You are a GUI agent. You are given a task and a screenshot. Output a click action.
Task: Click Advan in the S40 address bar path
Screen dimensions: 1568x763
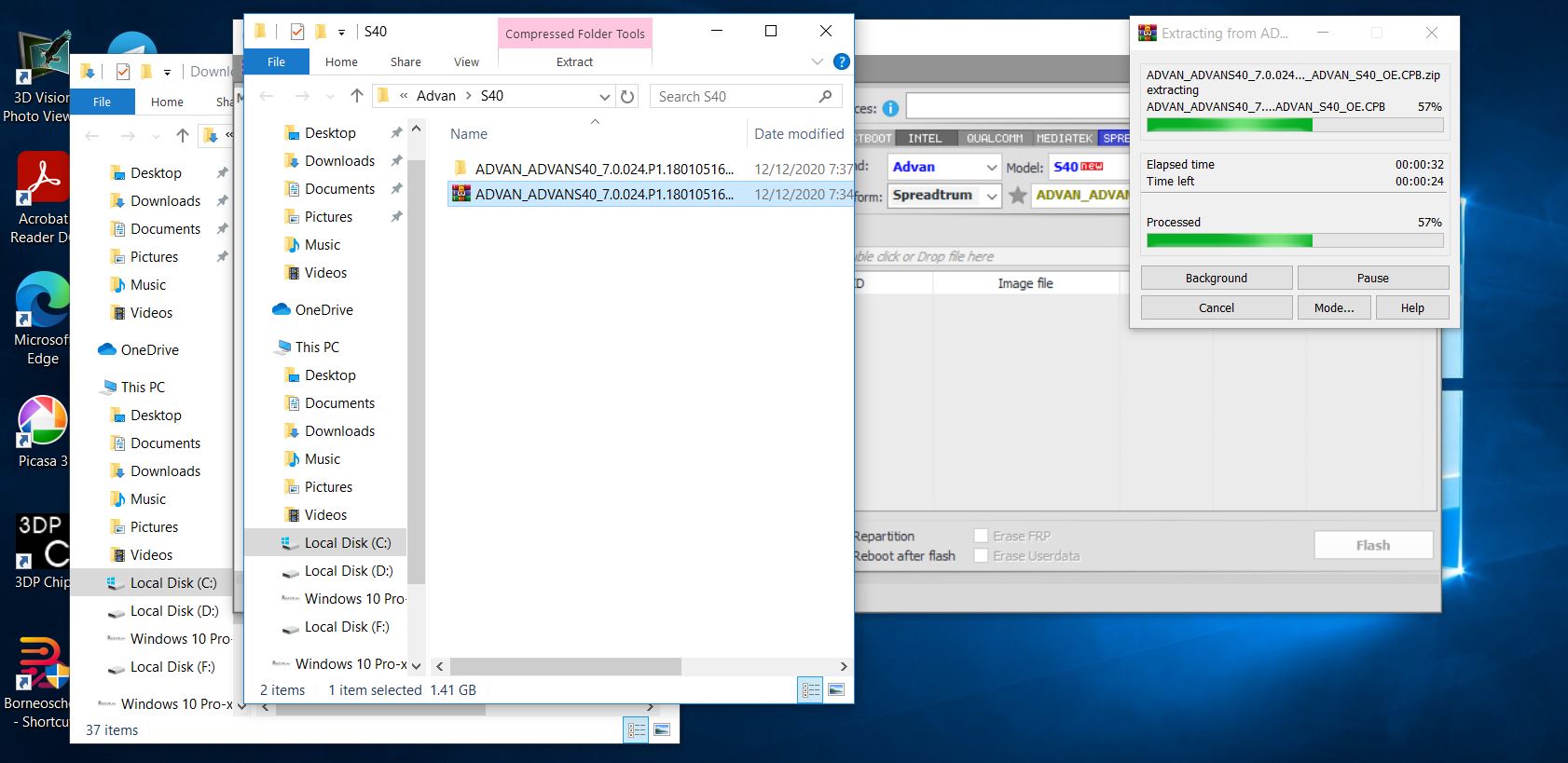[436, 96]
